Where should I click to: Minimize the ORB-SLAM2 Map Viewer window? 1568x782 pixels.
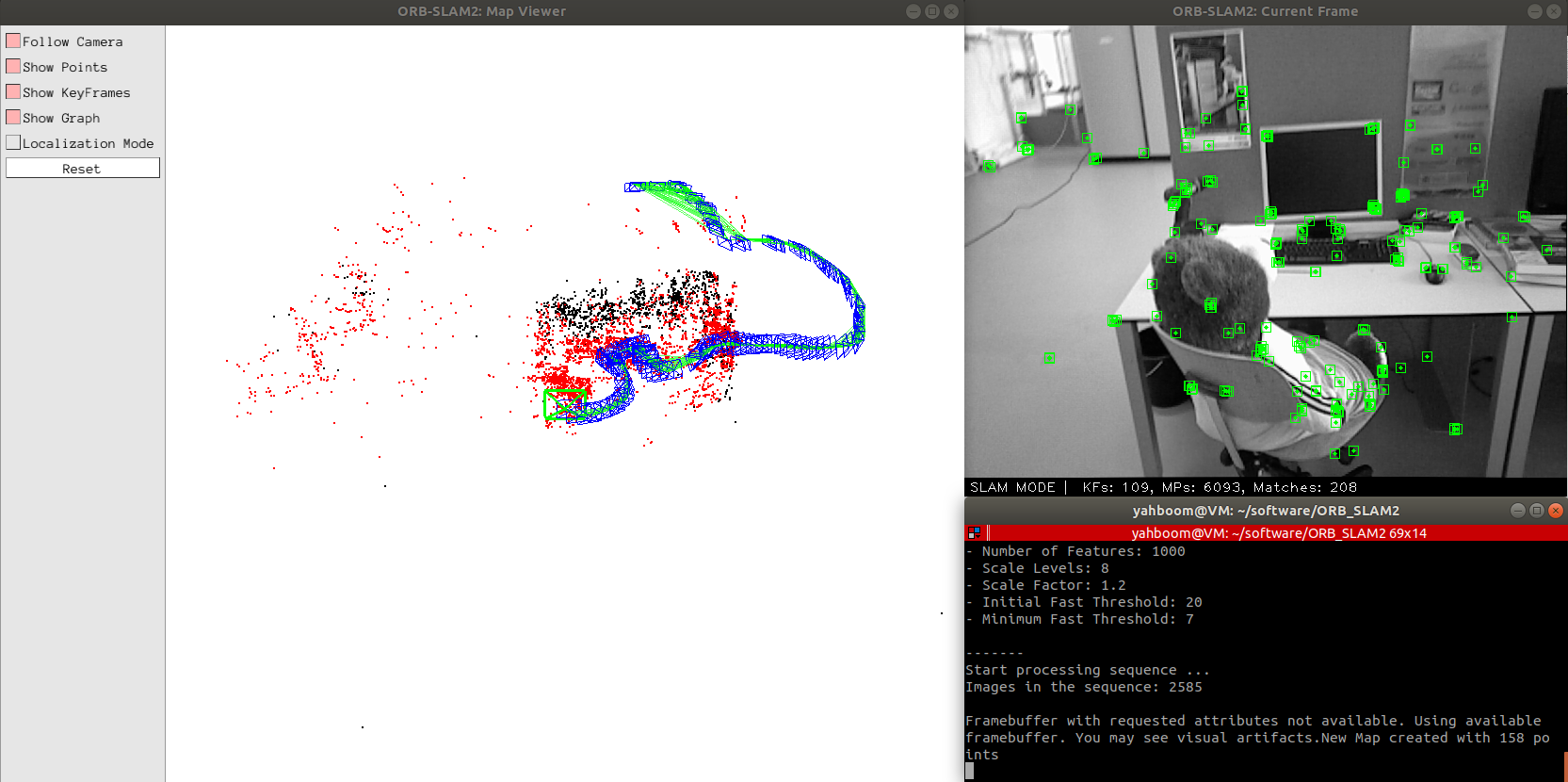pyautogui.click(x=913, y=11)
